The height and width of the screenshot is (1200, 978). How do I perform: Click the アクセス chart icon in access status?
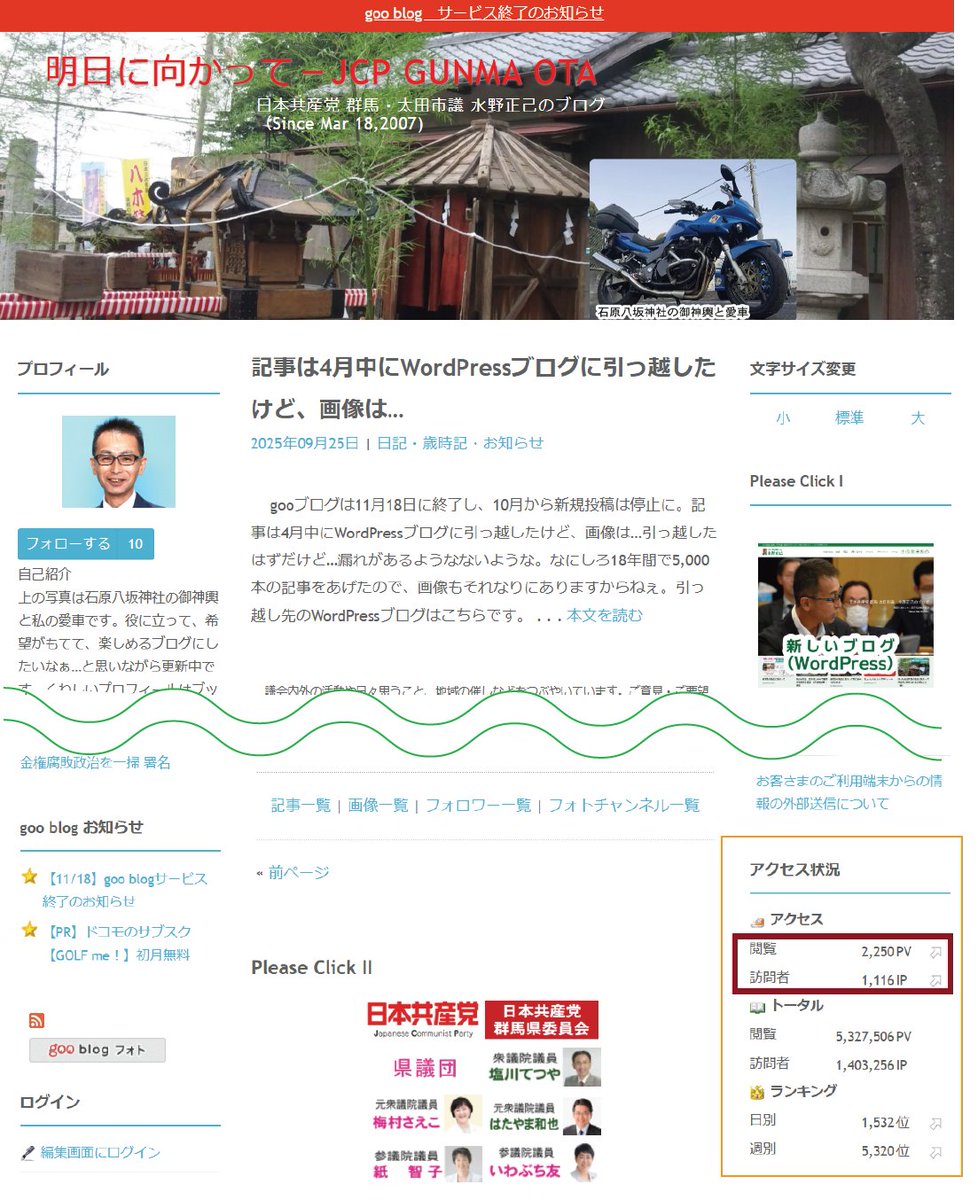coord(759,919)
